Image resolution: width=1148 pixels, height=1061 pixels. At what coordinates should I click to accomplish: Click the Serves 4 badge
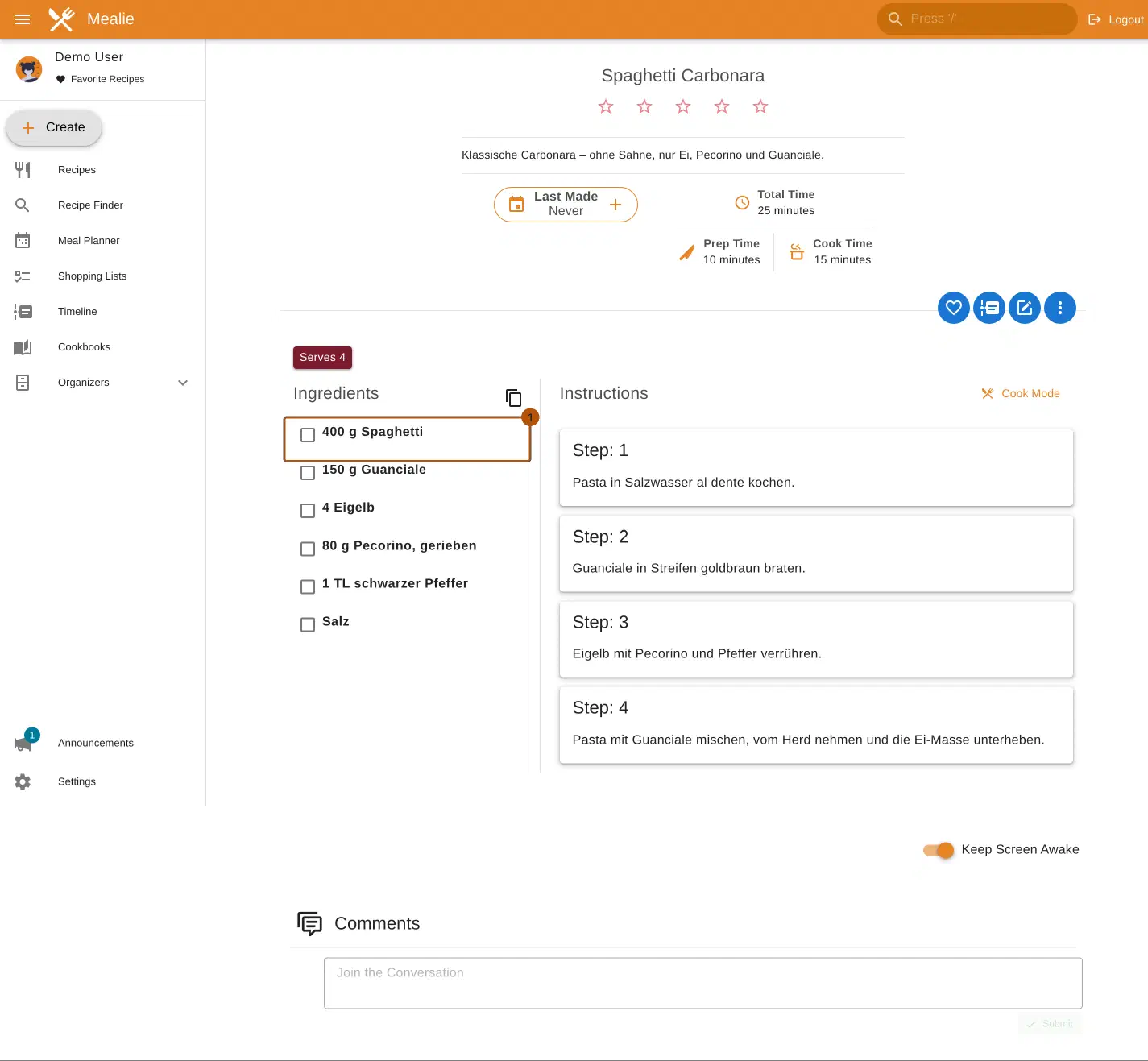pos(322,357)
